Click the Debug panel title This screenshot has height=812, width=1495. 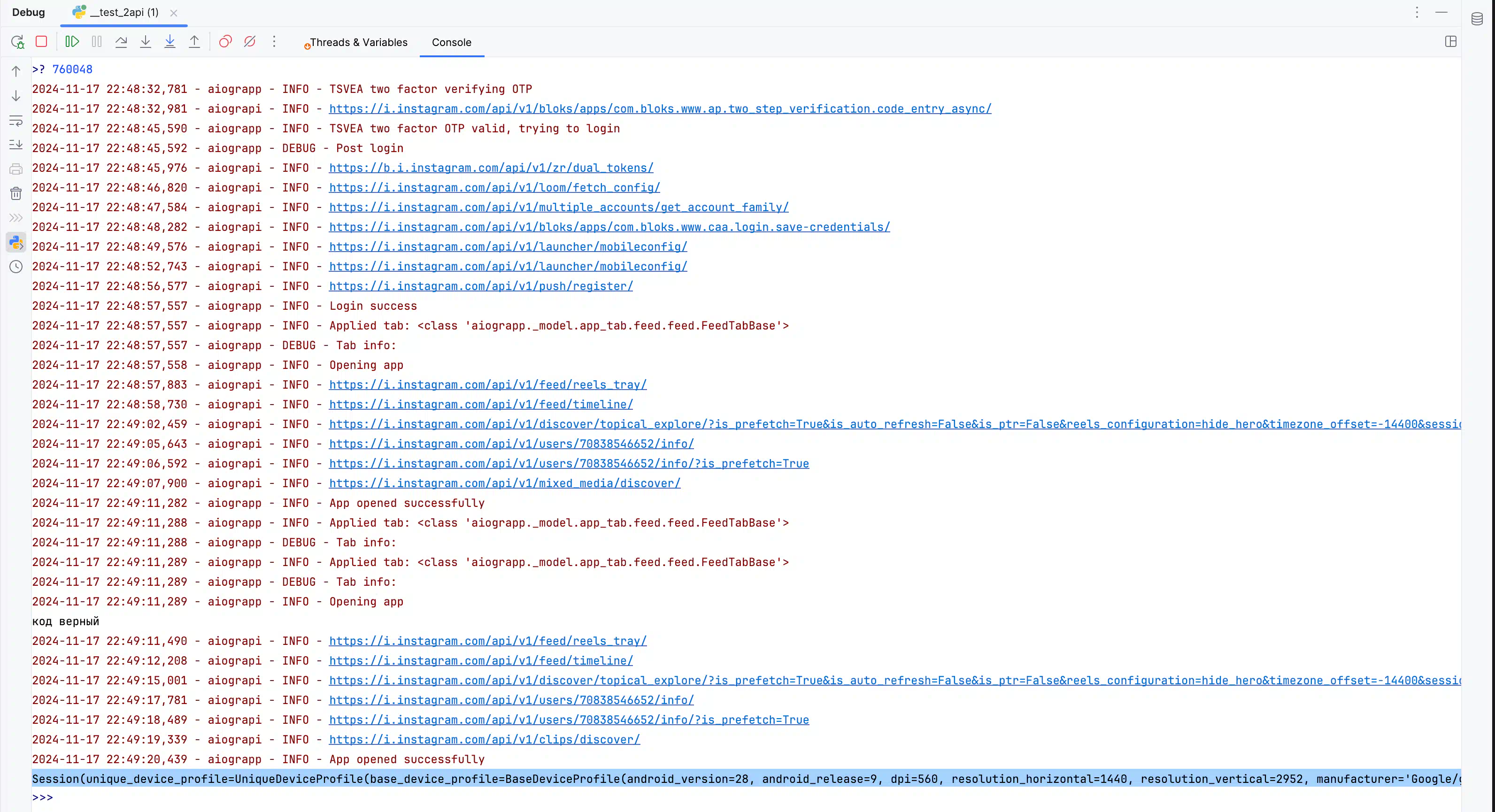29,12
